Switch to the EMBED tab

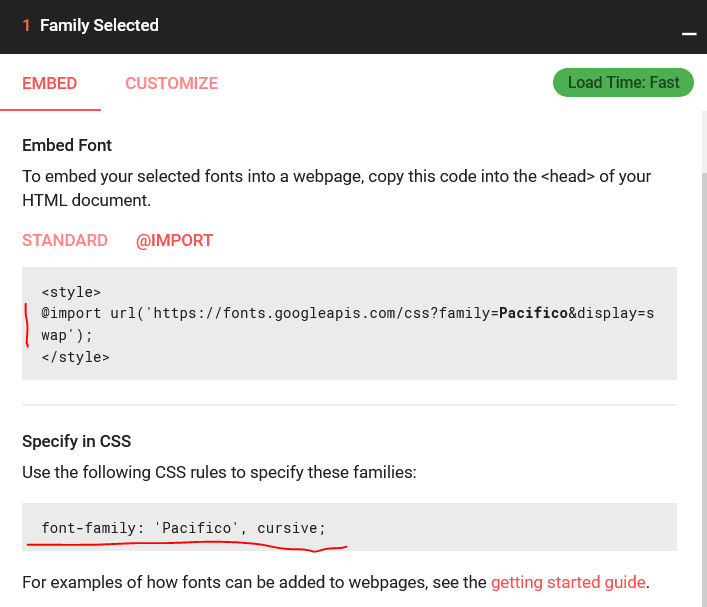point(50,83)
